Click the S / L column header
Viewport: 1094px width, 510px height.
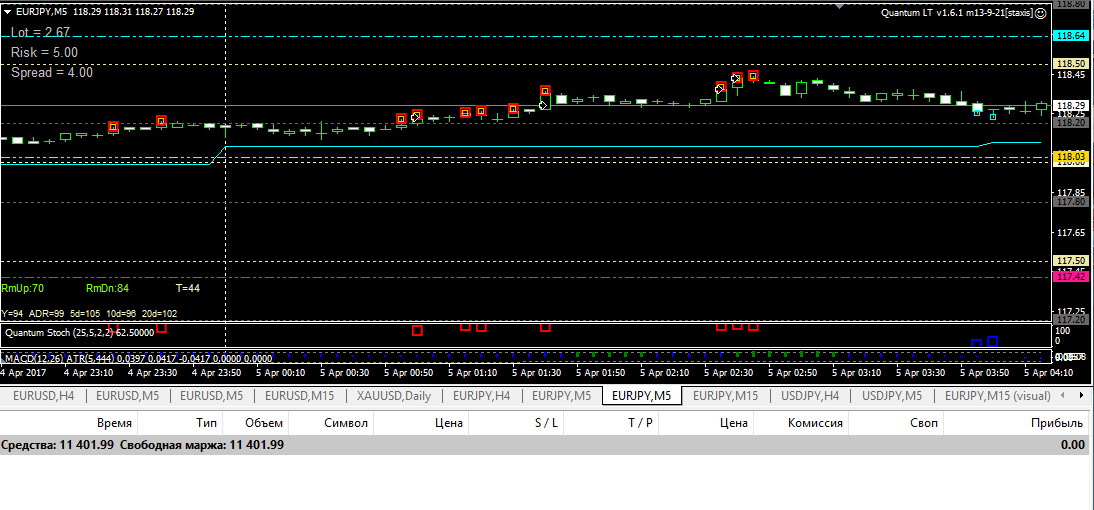[516, 423]
